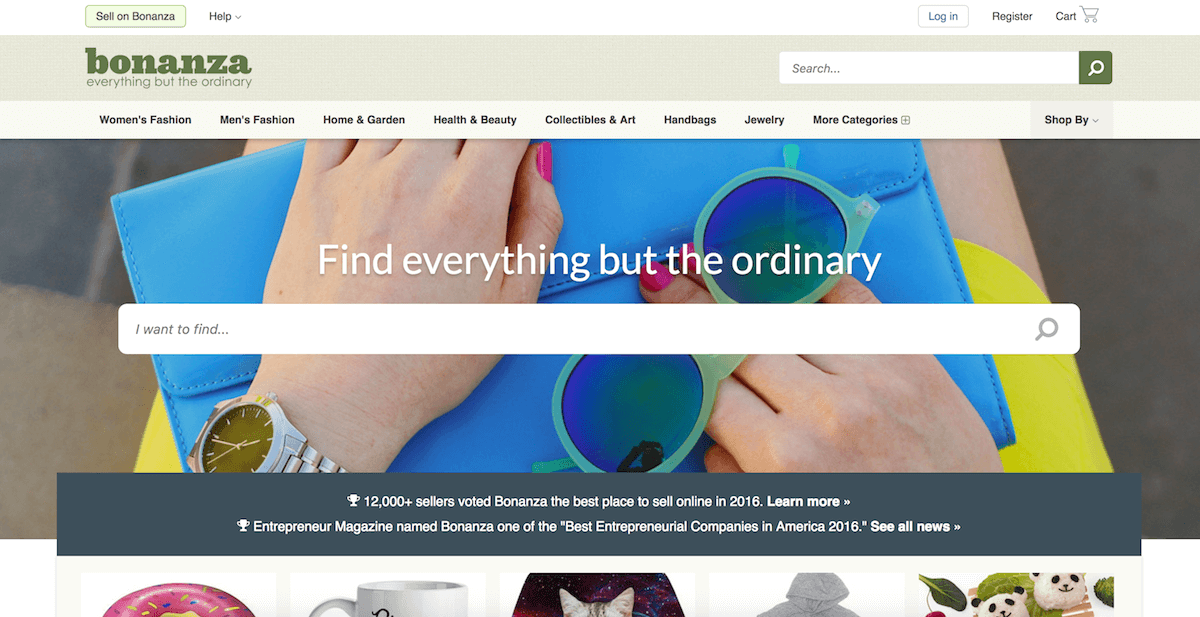The height and width of the screenshot is (617, 1200).
Task: Click the hero search magnifier icon
Action: click(1046, 329)
